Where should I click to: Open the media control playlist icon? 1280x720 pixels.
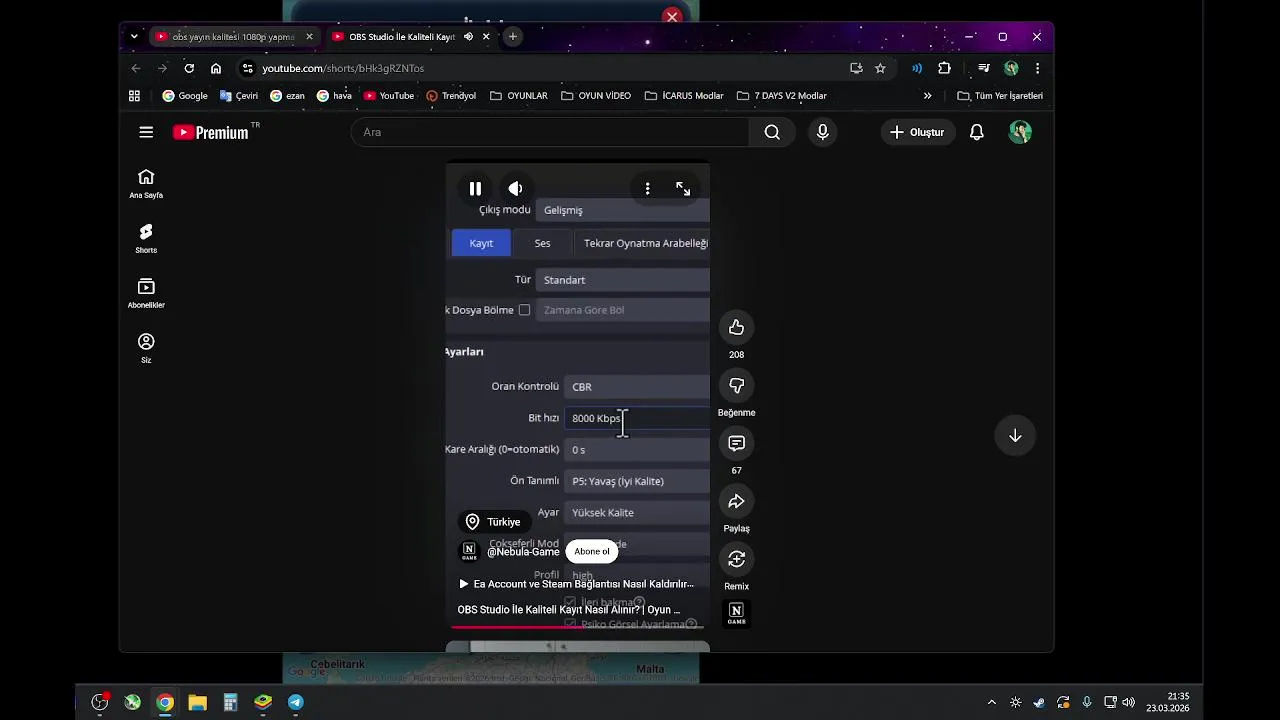pyautogui.click(x=984, y=68)
